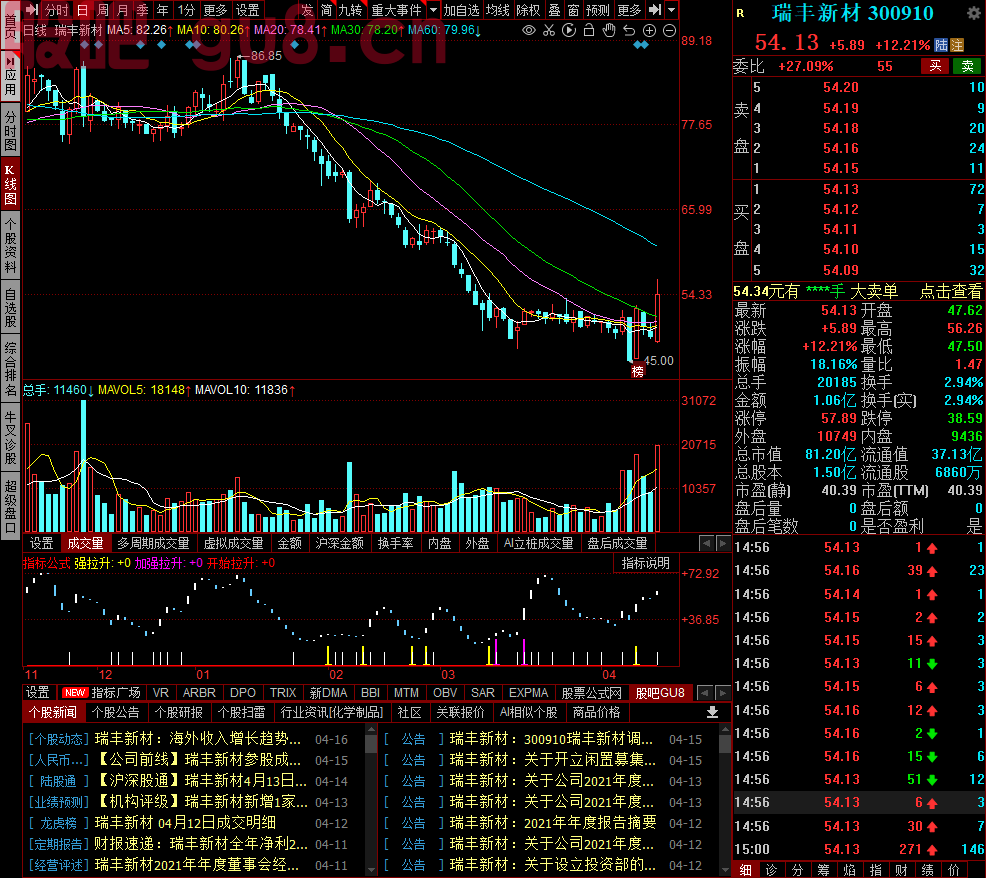Click the play replay icon in chart toolbar

point(569,30)
